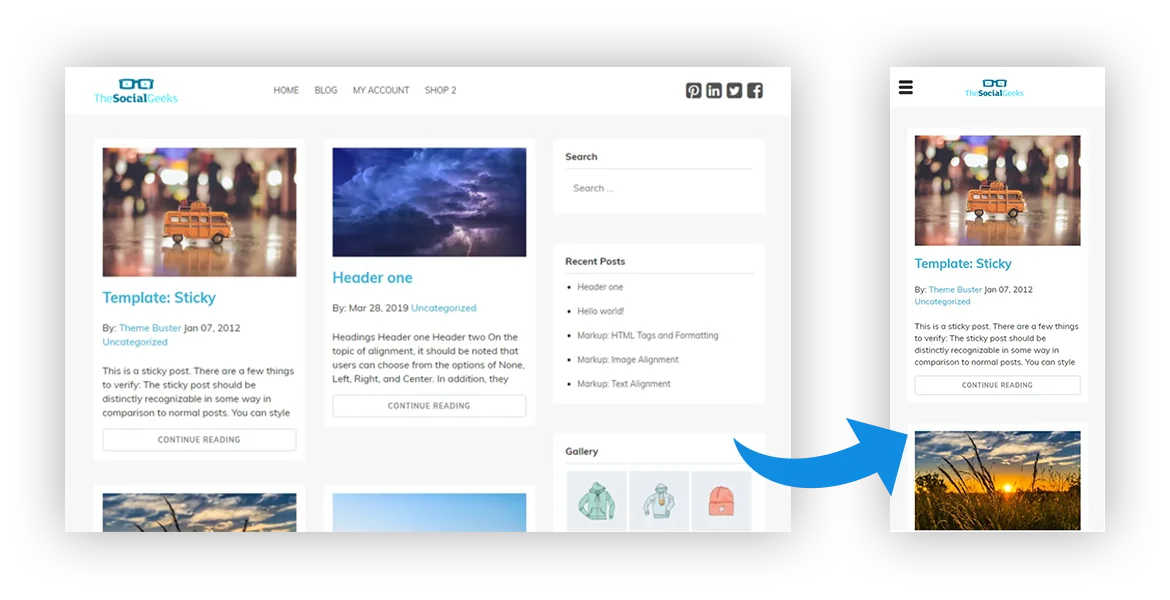Image resolution: width=1170 pixels, height=600 pixels.
Task: Open the Header one post title
Action: (x=372, y=278)
